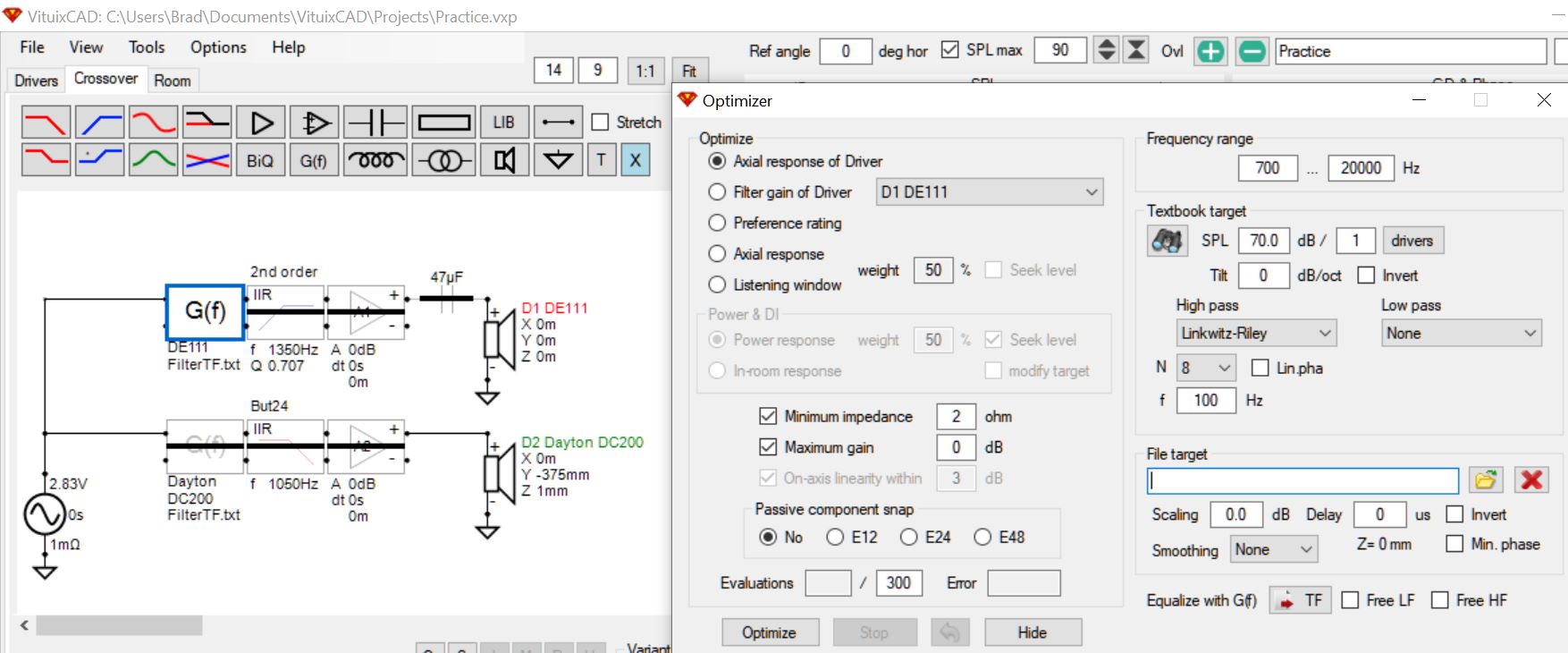This screenshot has width=1568, height=653.
Task: Clear file target with red X icon
Action: click(1531, 480)
